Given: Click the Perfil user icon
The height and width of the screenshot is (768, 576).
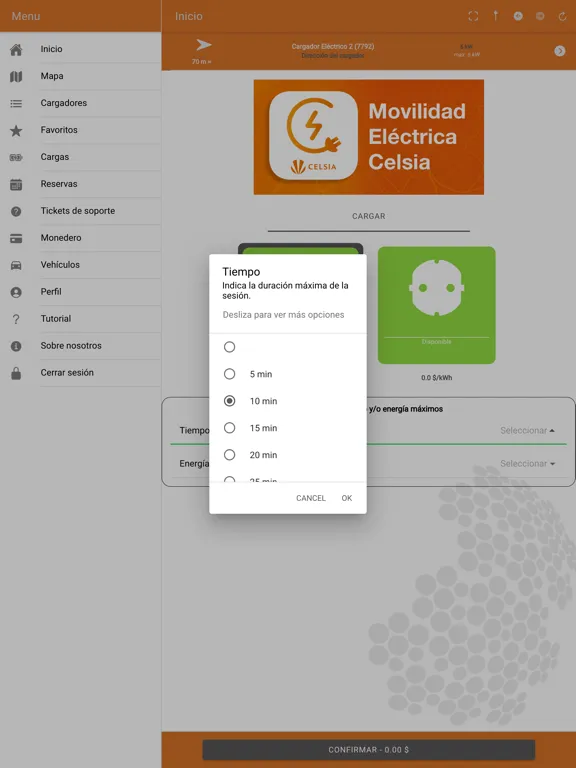Looking at the screenshot, I should tap(16, 292).
